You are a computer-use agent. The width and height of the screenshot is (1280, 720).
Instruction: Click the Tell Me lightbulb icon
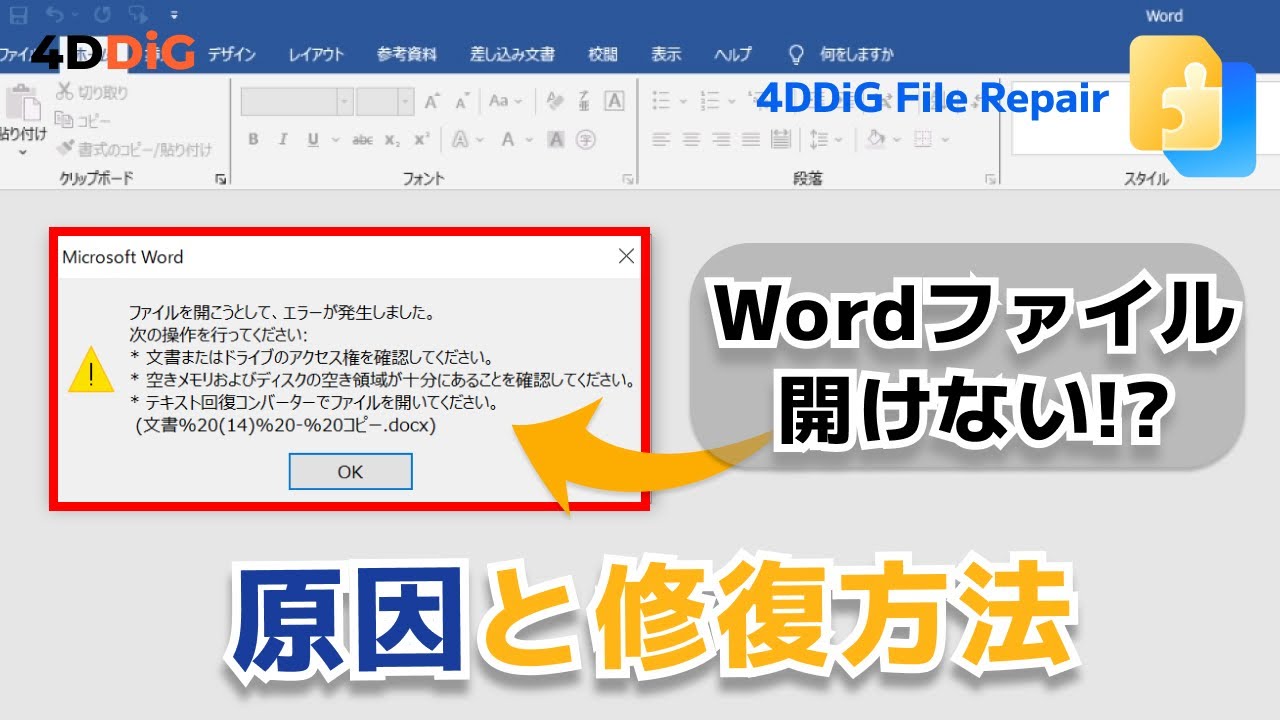797,54
